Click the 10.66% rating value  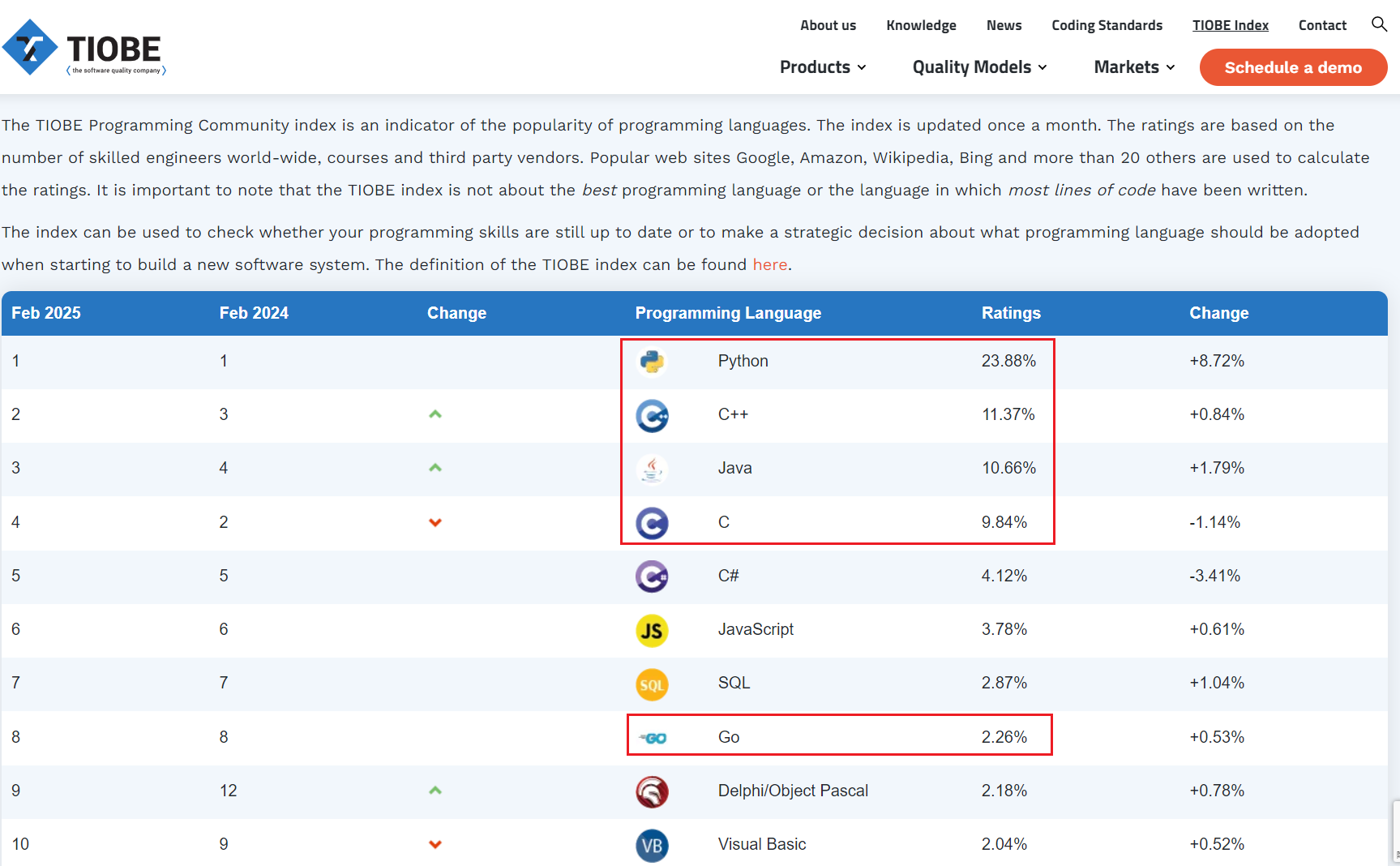click(x=1008, y=468)
